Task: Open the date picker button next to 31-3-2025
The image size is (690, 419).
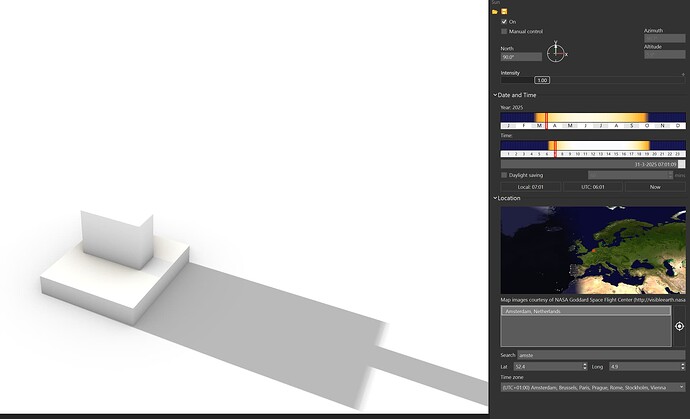Action: click(x=681, y=164)
